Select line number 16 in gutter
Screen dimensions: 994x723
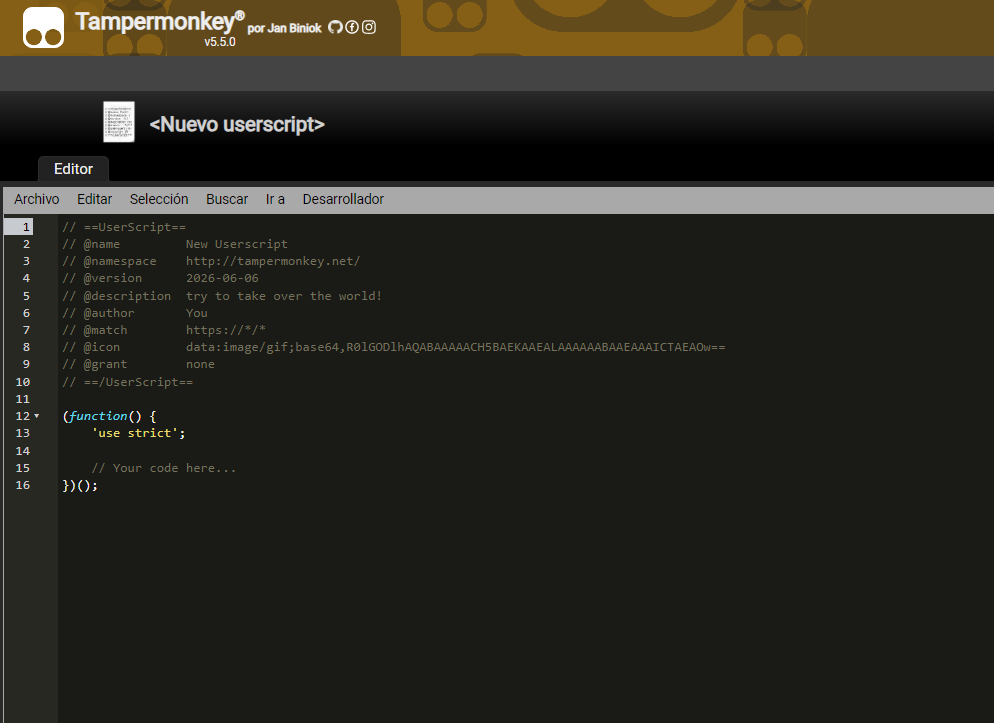(x=23, y=485)
